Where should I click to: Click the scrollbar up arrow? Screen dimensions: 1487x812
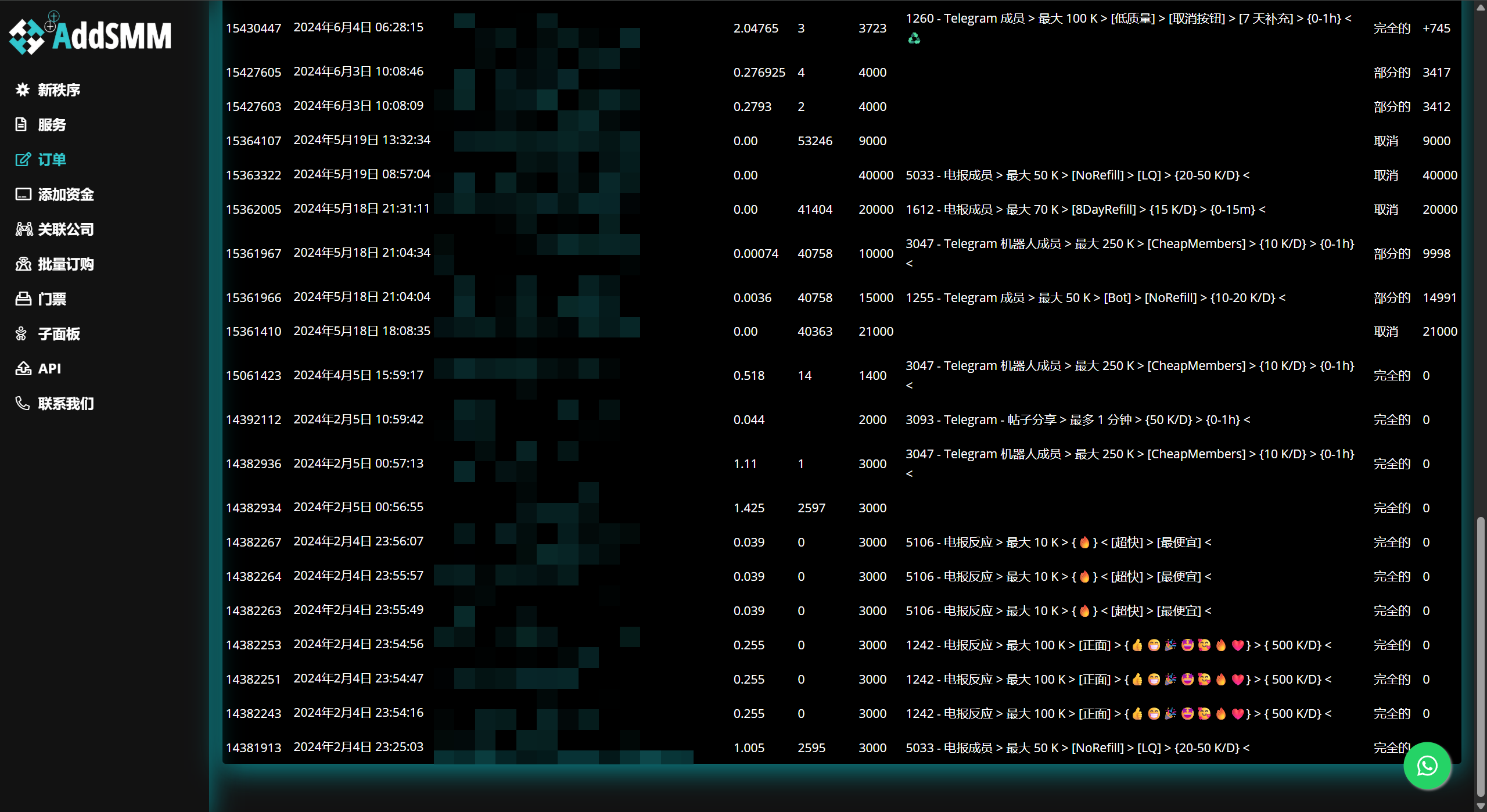click(1481, 7)
